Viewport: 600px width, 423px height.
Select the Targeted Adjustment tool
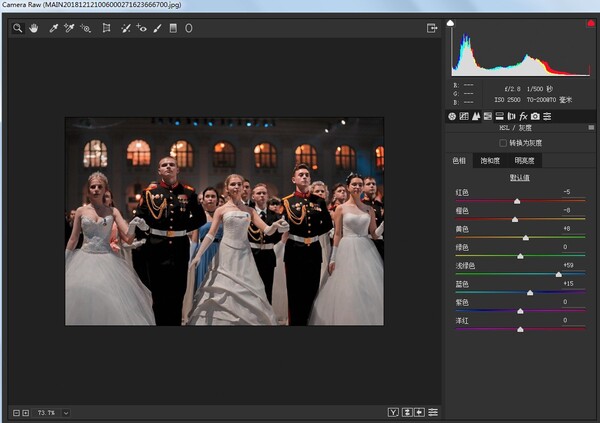coord(85,28)
